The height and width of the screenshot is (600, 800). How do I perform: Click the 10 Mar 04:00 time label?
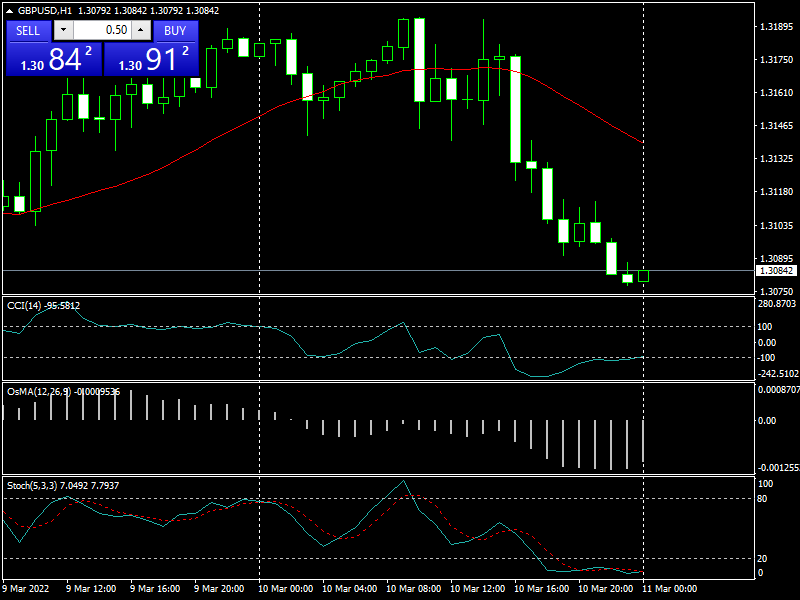point(349,588)
